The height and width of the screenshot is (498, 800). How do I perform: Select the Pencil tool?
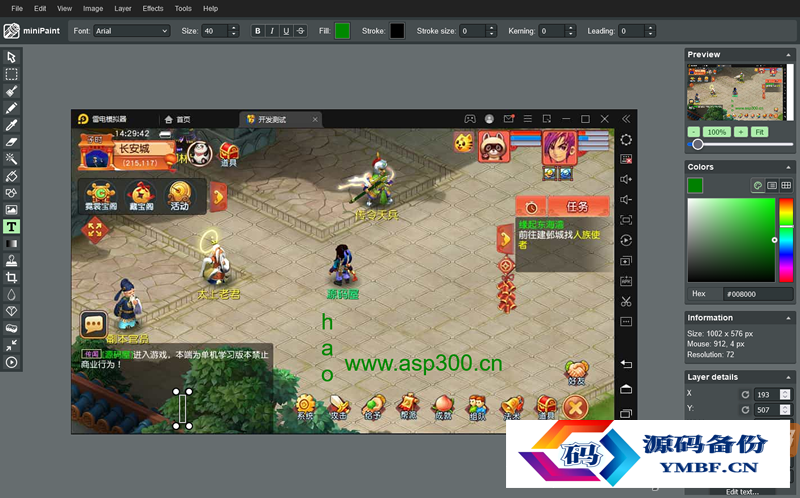(x=11, y=108)
